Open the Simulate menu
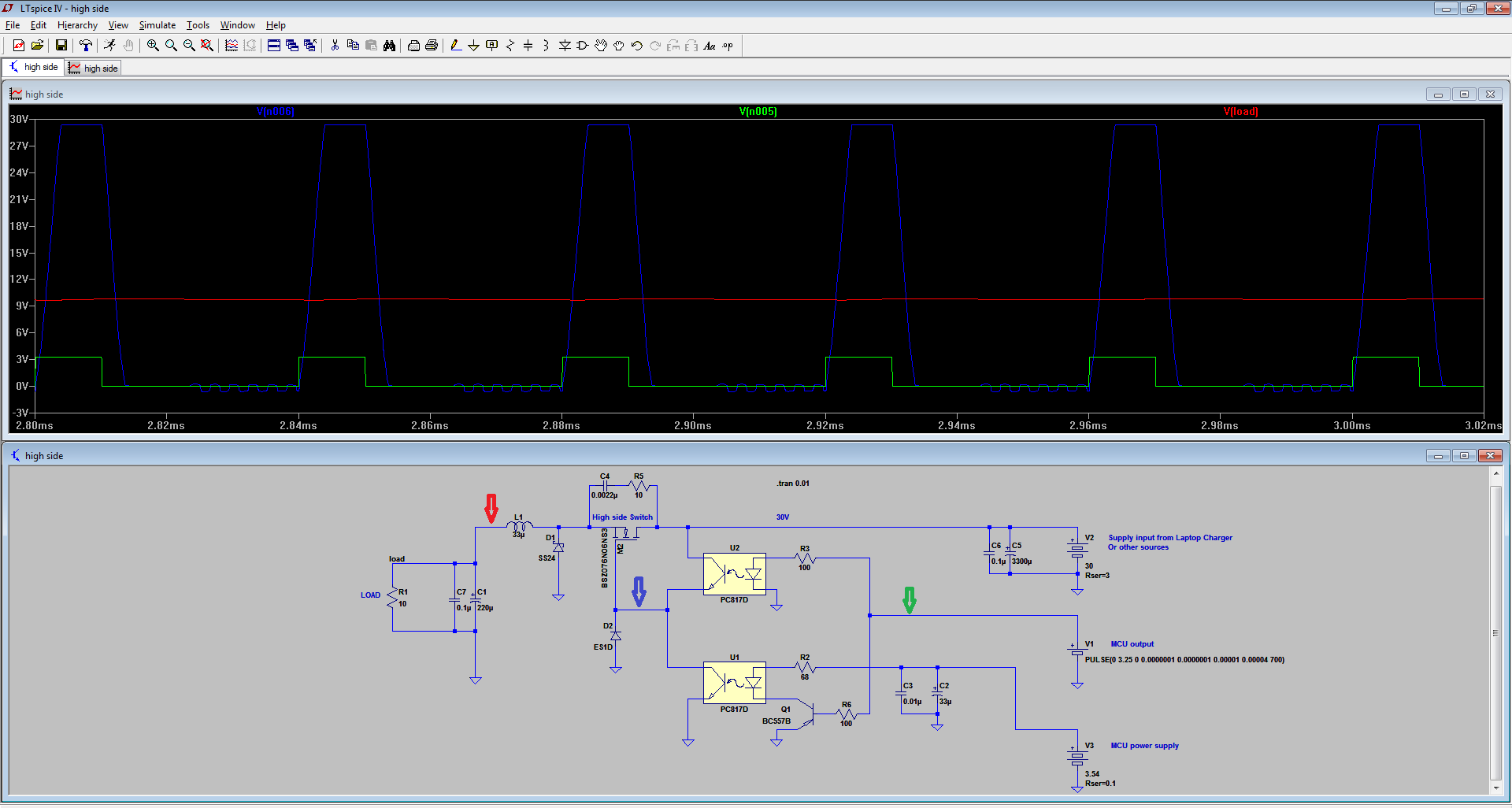Image resolution: width=1512 pixels, height=808 pixels. point(157,25)
